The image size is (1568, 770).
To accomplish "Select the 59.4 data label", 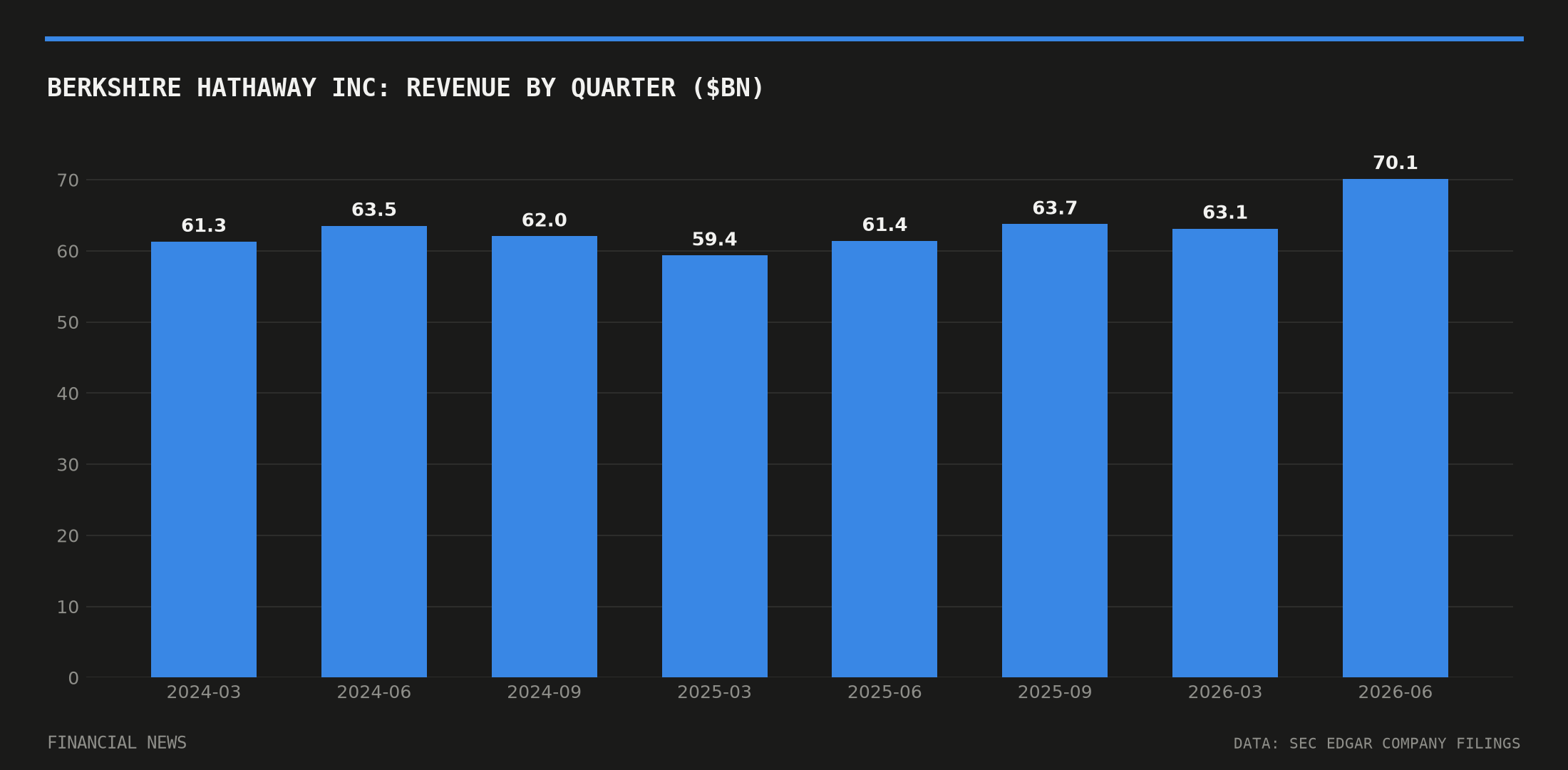I will pyautogui.click(x=715, y=240).
